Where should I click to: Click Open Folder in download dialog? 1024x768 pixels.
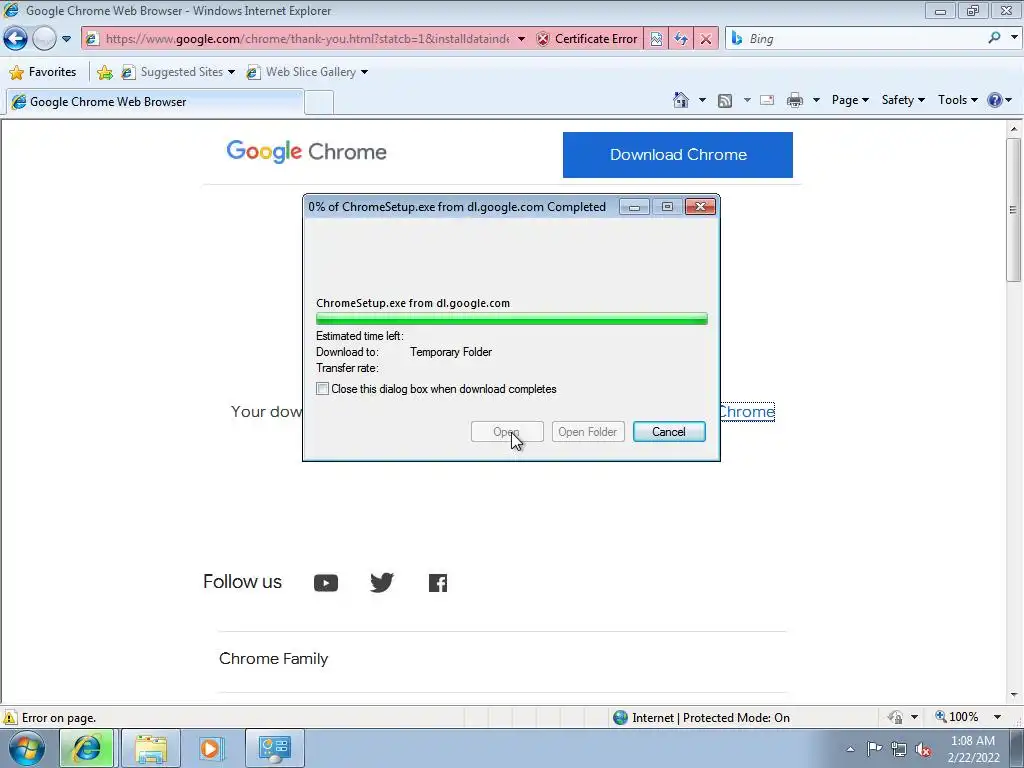(x=588, y=432)
